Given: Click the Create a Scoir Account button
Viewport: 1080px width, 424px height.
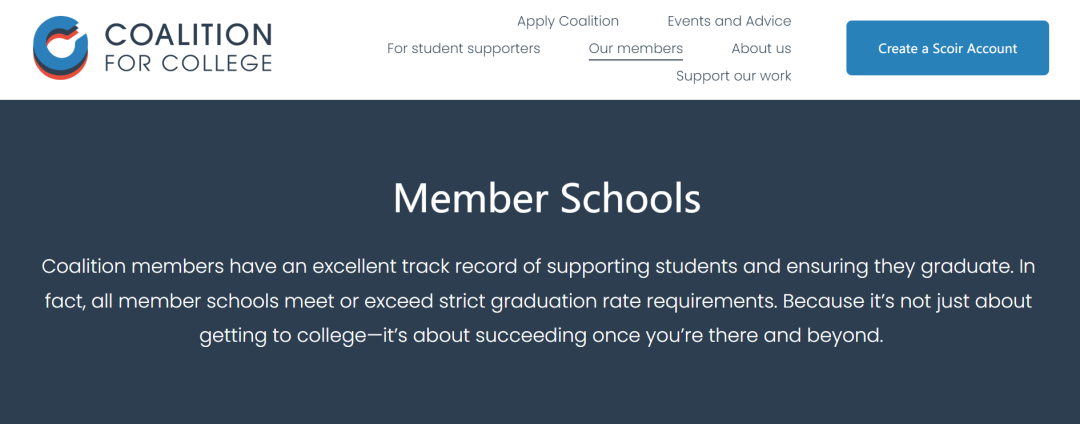Looking at the screenshot, I should [x=947, y=48].
